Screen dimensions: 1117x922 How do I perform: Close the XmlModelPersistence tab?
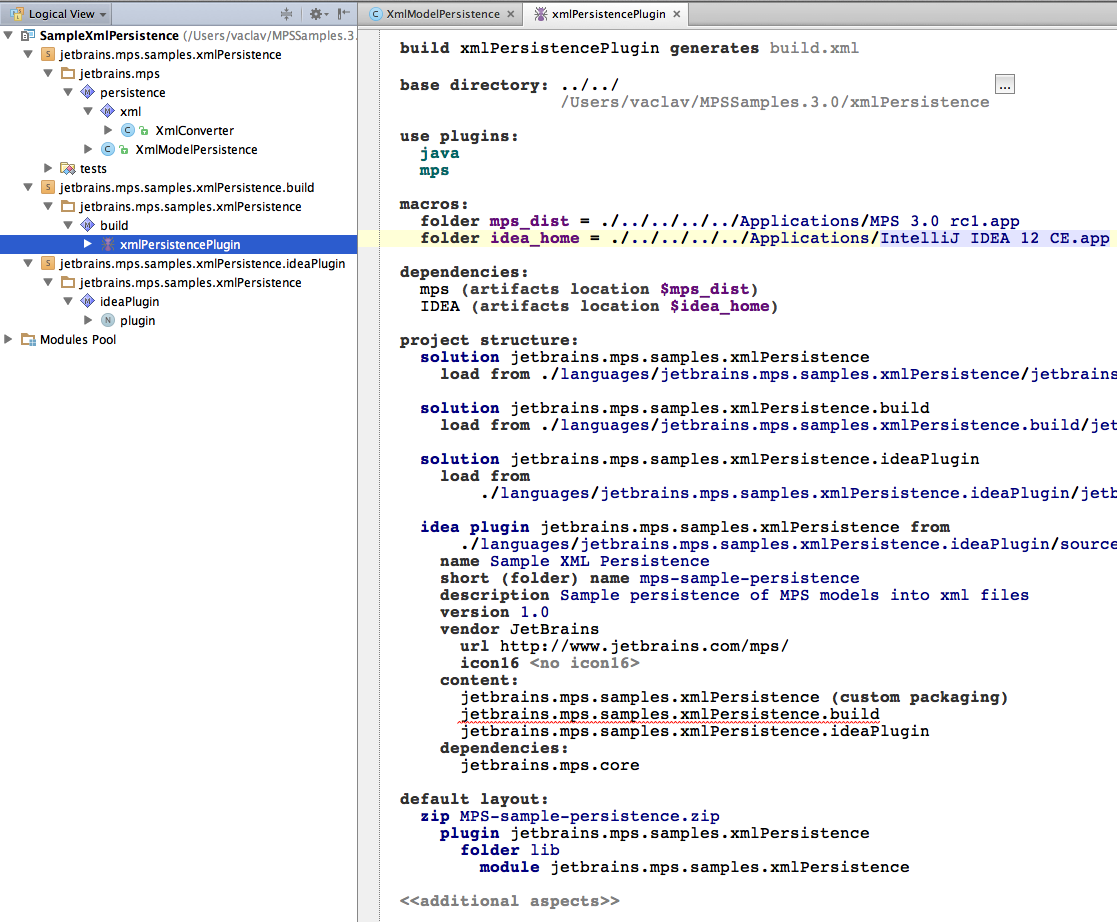coord(511,14)
